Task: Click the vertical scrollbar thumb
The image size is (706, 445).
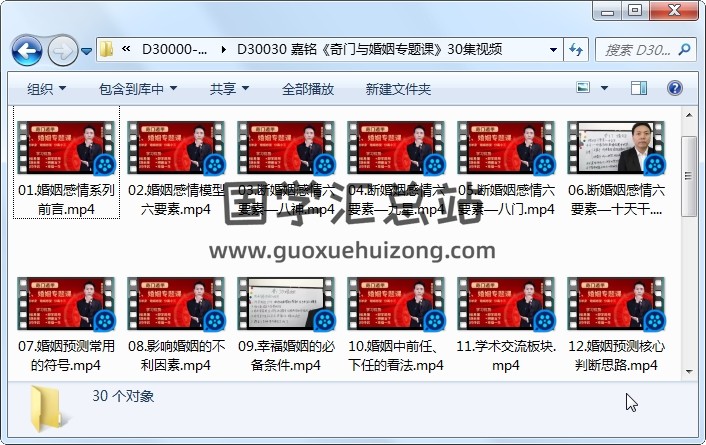Action: (x=689, y=177)
